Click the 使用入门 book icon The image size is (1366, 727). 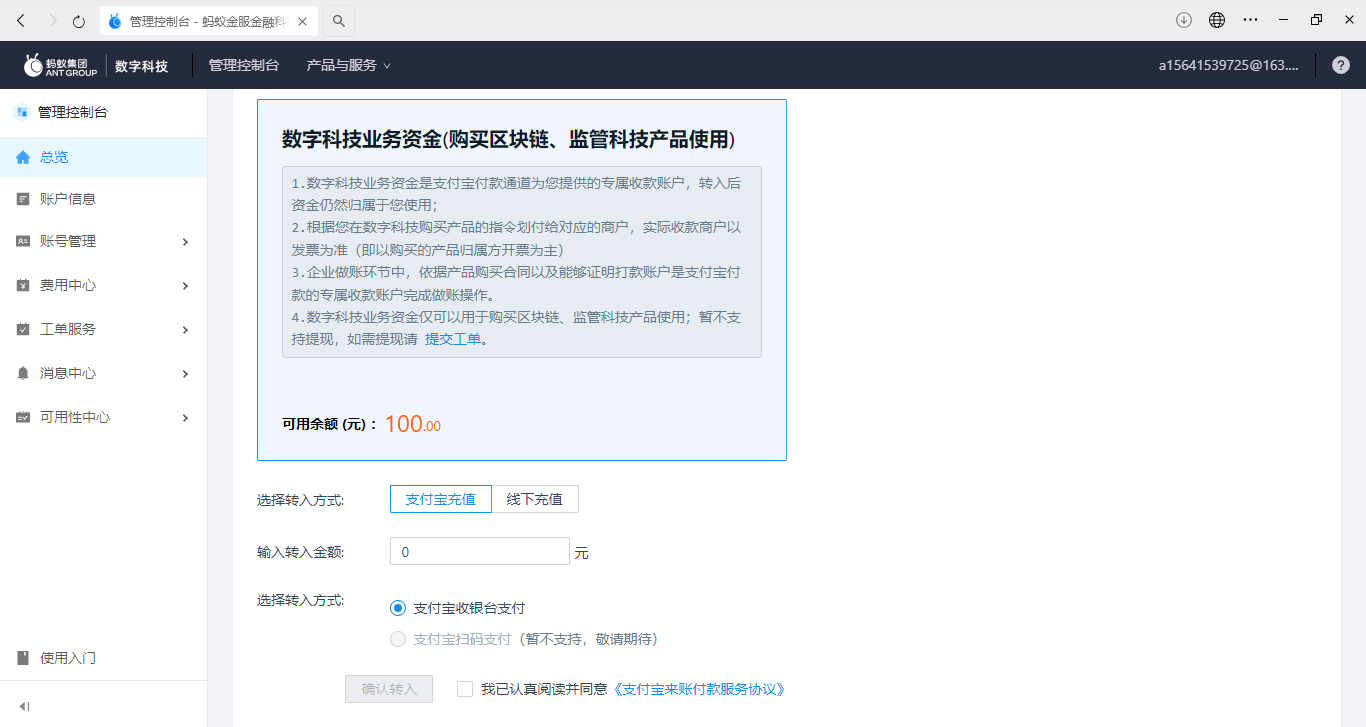click(x=23, y=658)
